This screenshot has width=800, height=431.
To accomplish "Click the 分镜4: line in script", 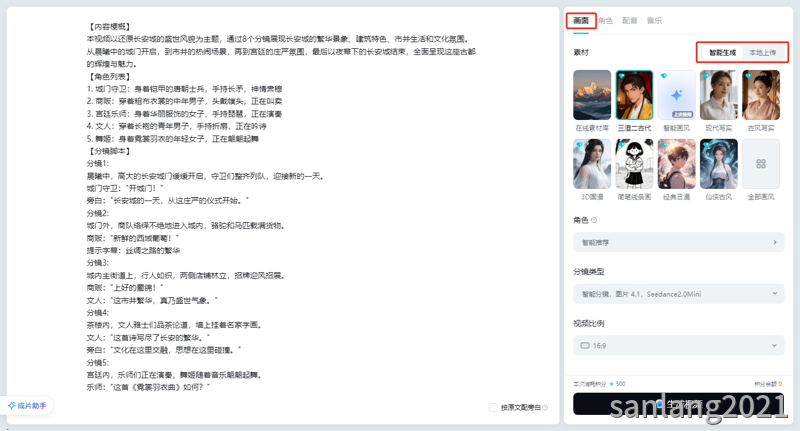I will (98, 313).
